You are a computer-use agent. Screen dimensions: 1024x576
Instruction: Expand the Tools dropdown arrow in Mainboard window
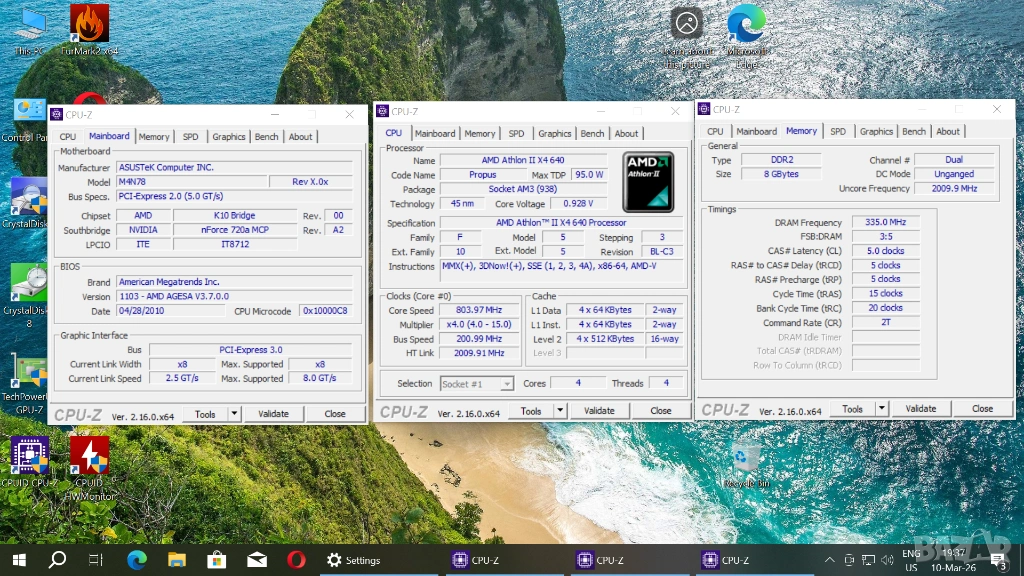click(234, 413)
